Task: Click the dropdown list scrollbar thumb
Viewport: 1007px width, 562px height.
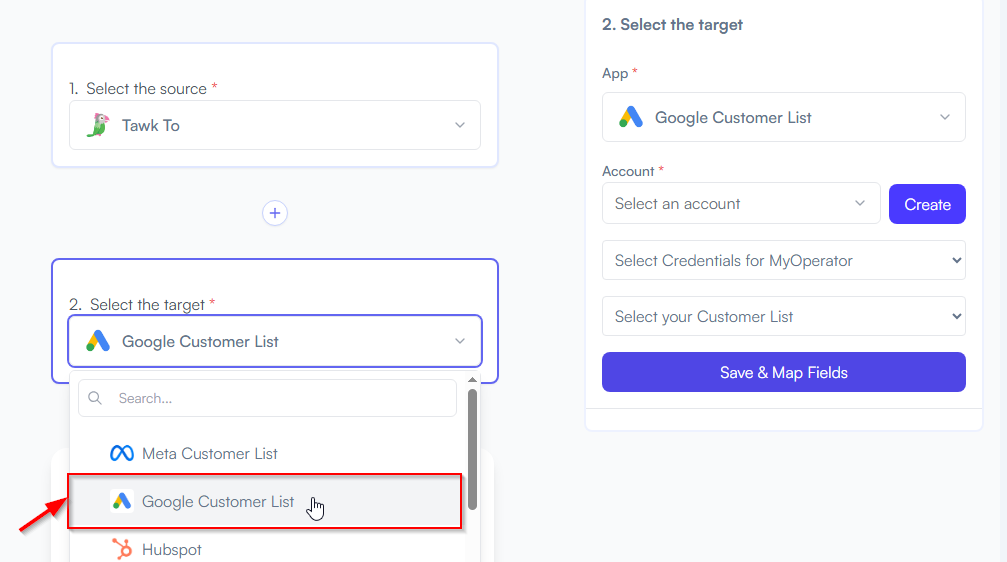Action: point(473,450)
